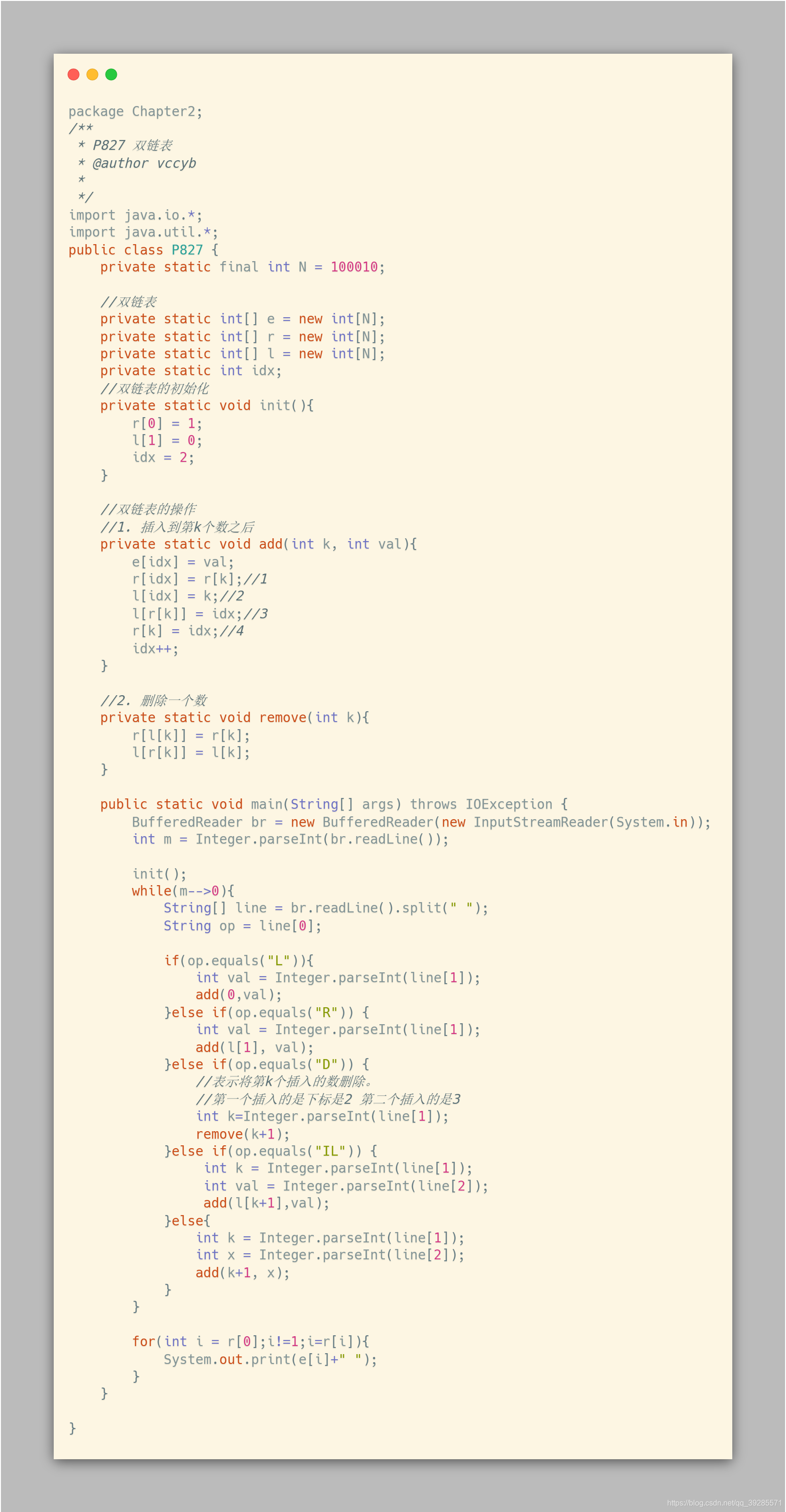Viewport: 786px width, 1512px height.
Task: Click the 'public static void main' signature line
Action: pyautogui.click(x=334, y=804)
